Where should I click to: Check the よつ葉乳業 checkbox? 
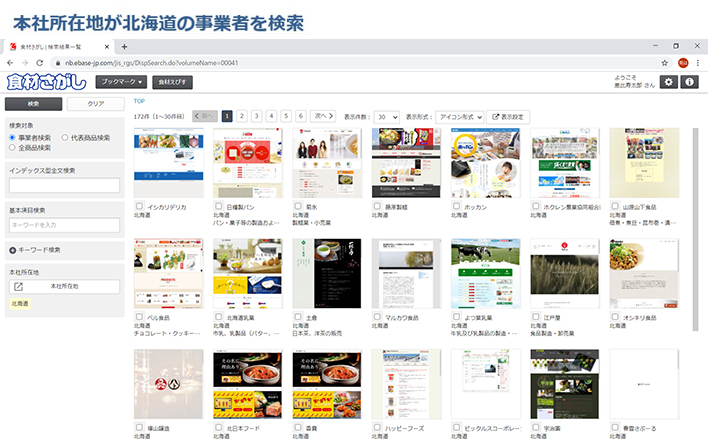click(x=456, y=317)
